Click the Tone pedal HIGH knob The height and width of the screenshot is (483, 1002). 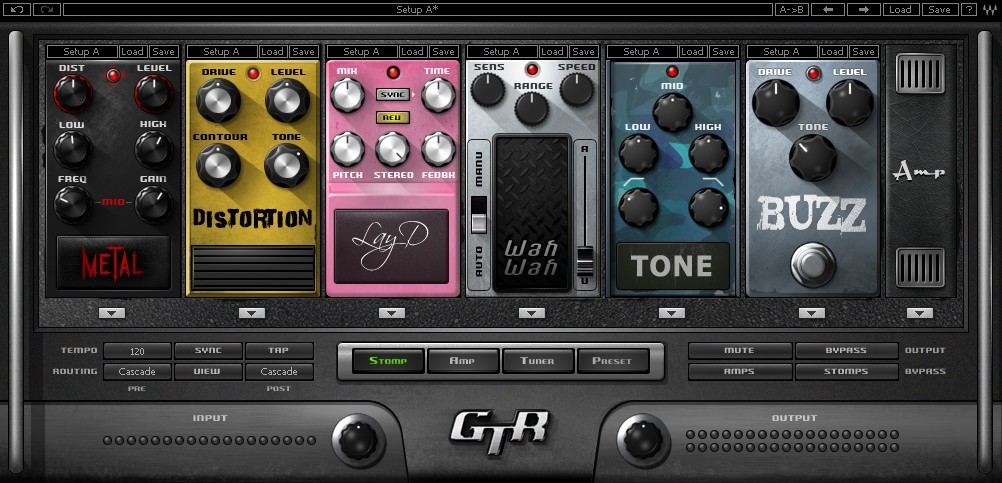click(708, 153)
